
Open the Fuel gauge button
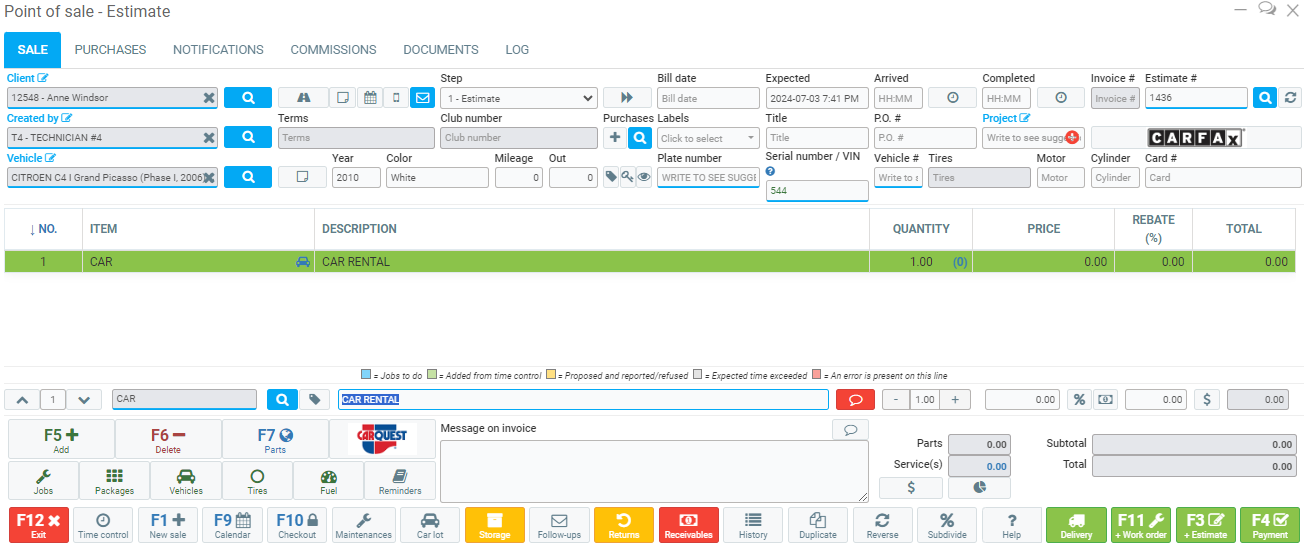pos(328,481)
